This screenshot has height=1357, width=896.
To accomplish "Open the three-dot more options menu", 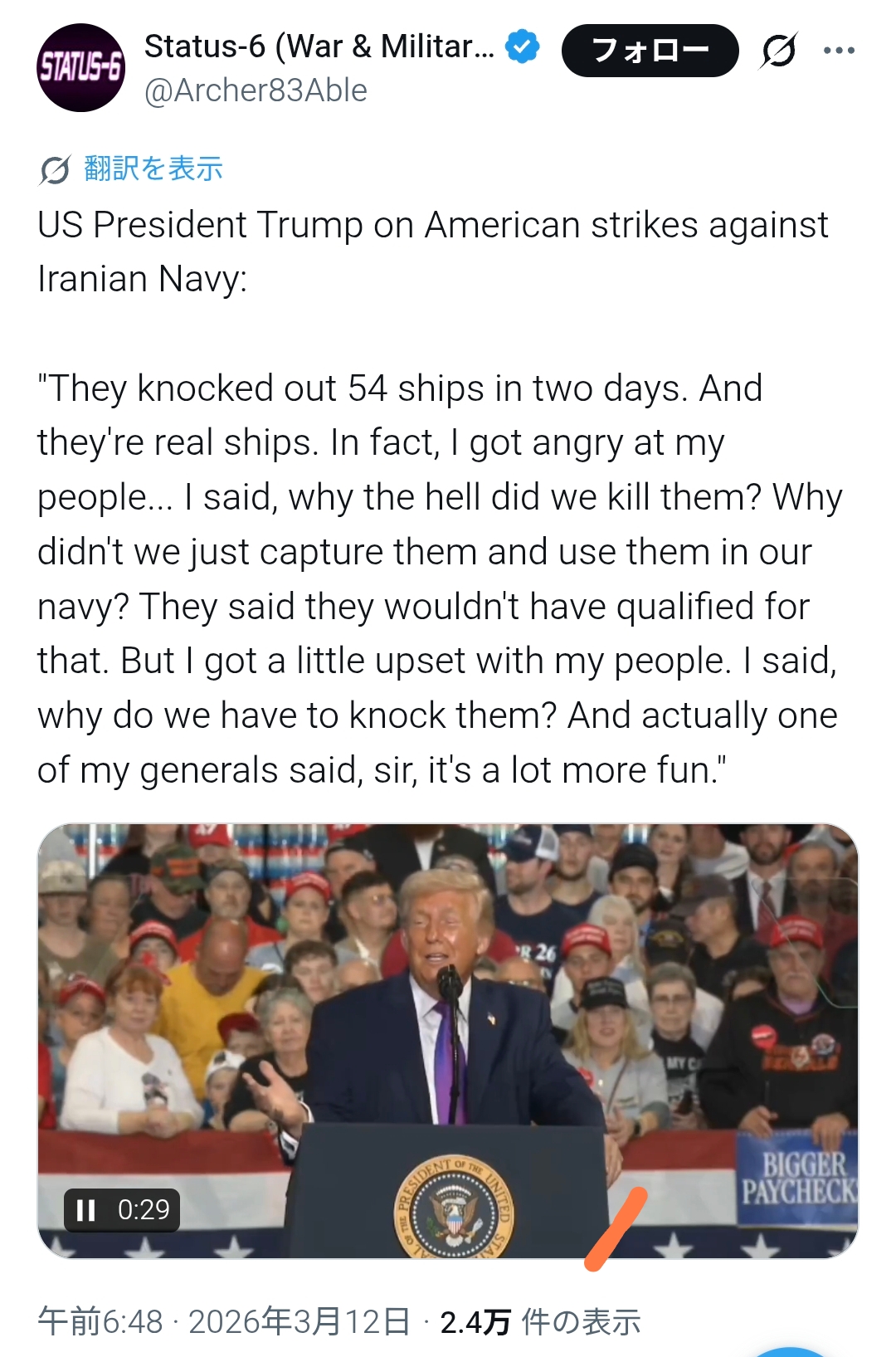I will pyautogui.click(x=839, y=51).
